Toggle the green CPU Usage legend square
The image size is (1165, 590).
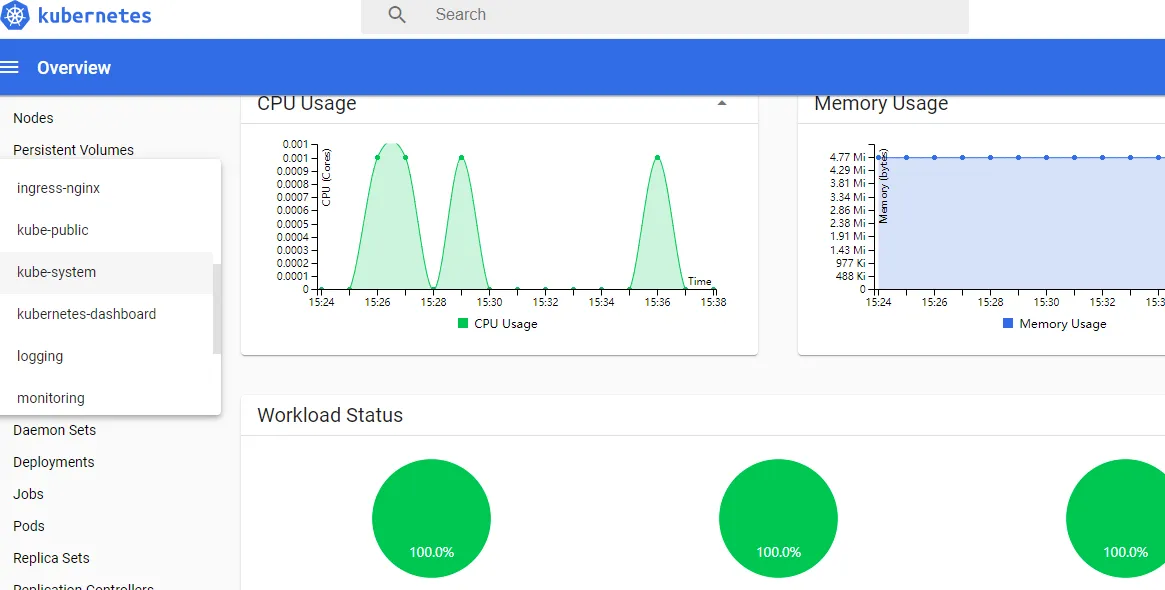pyautogui.click(x=463, y=323)
